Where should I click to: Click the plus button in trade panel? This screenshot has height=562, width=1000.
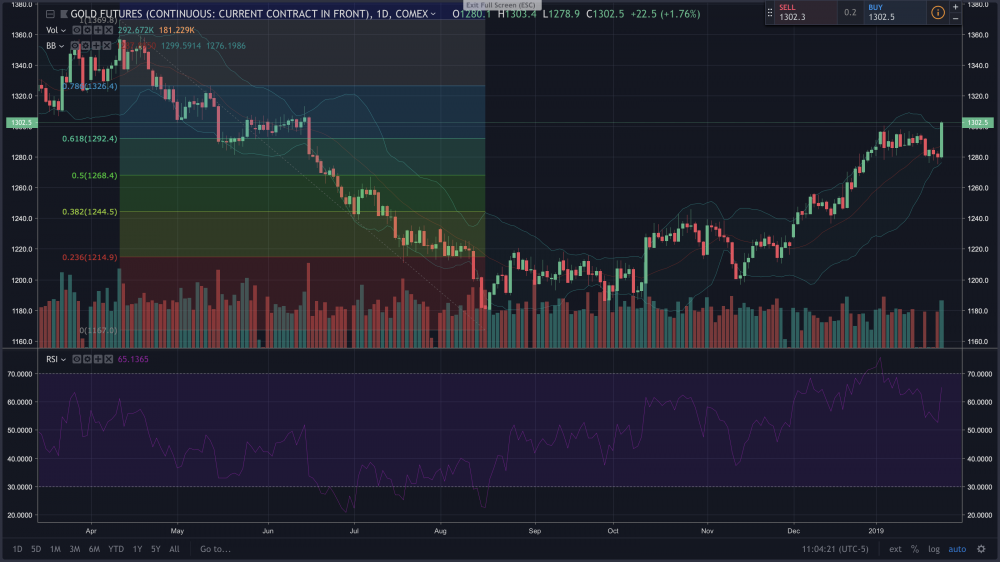tap(956, 6)
